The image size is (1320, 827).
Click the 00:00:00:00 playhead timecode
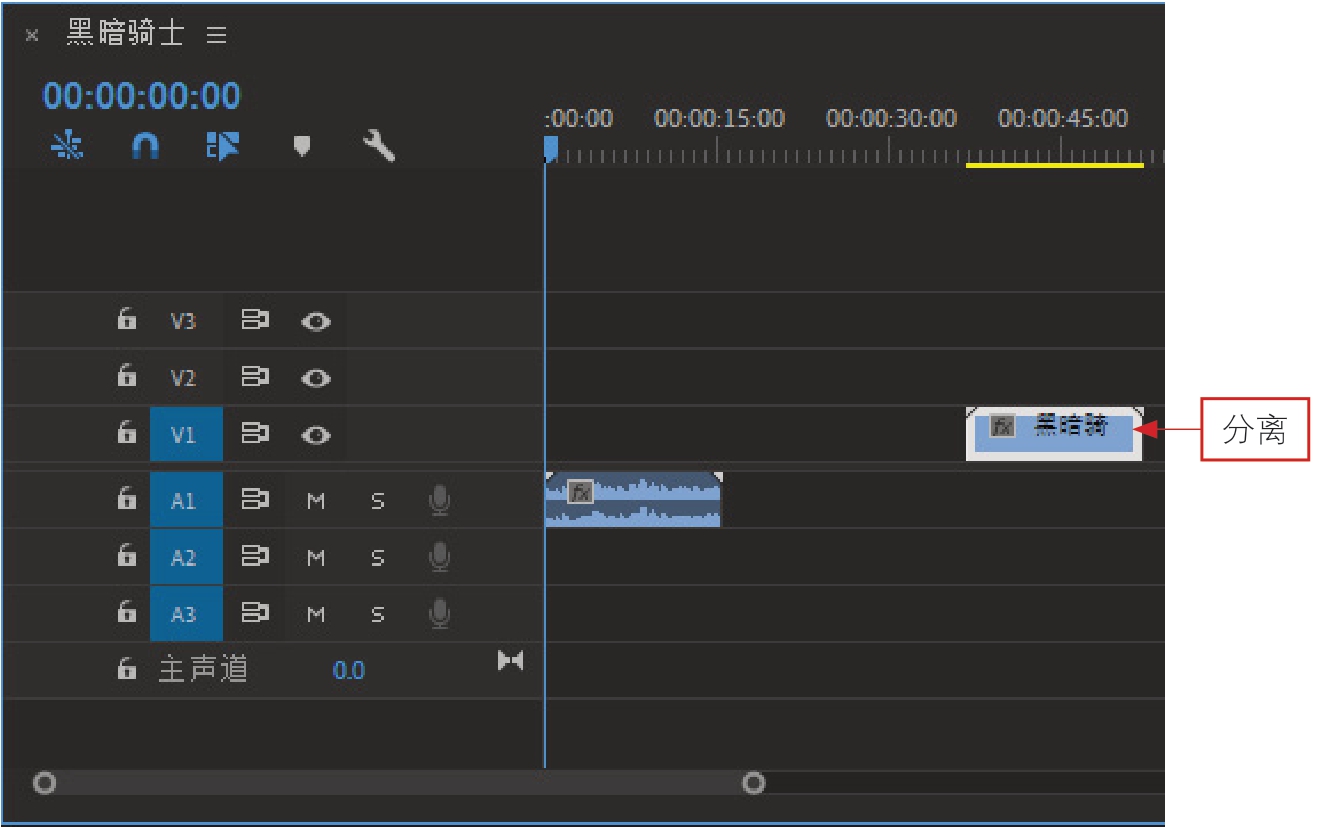[x=142, y=96]
